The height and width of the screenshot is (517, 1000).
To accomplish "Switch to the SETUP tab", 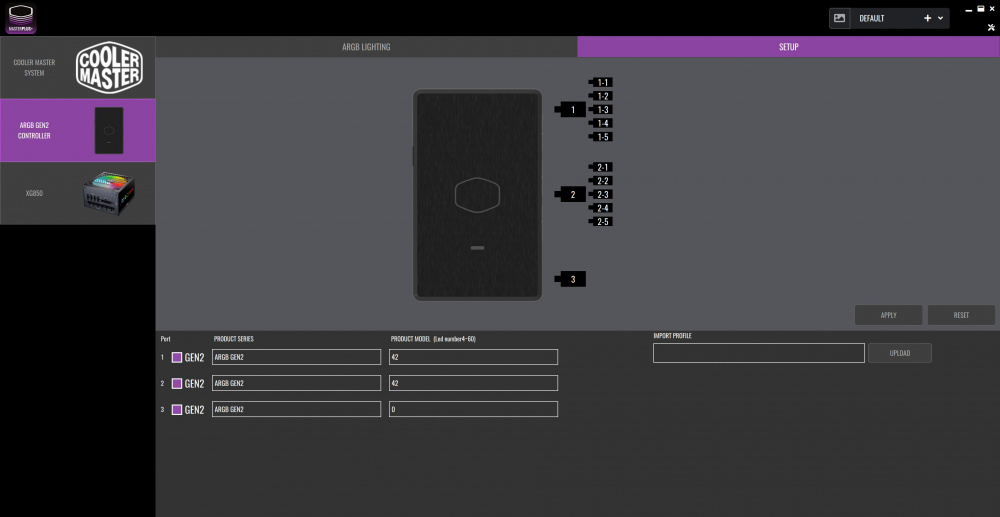I will click(788, 47).
